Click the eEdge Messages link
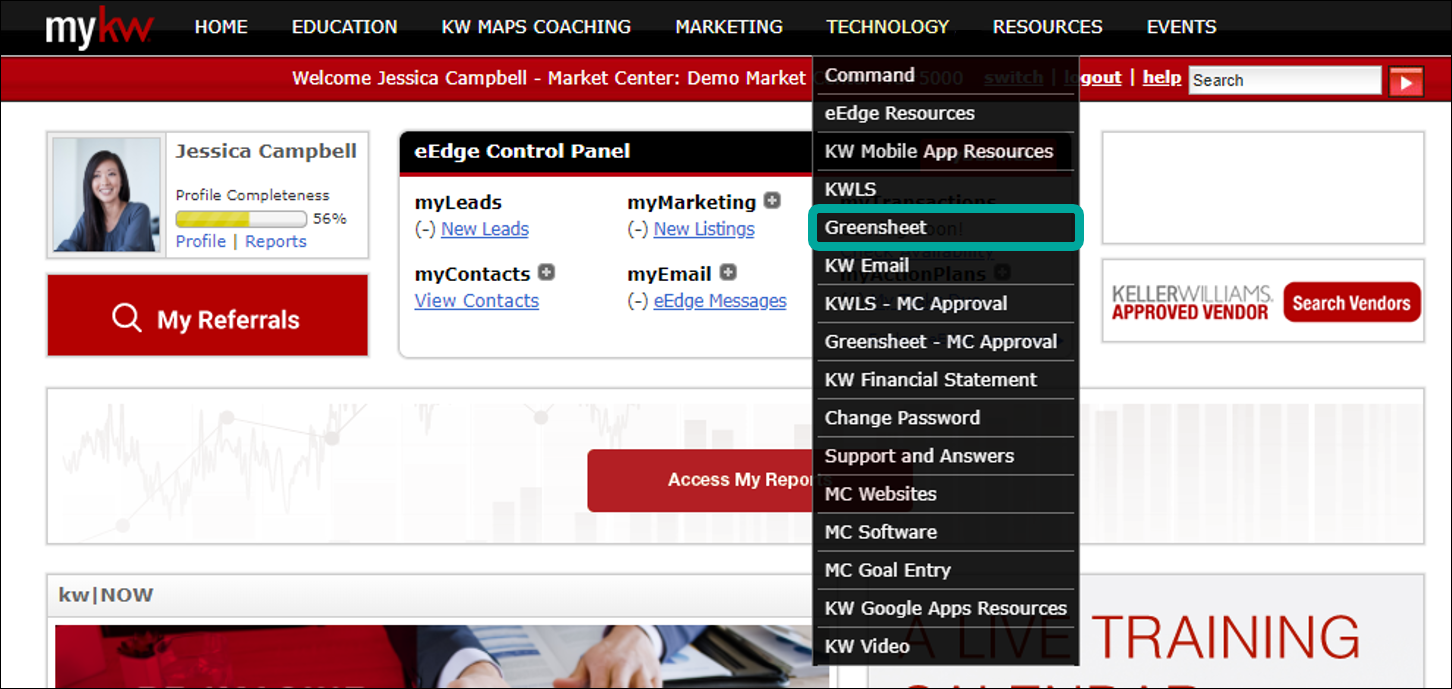Viewport: 1452px width, 689px height. 720,301
